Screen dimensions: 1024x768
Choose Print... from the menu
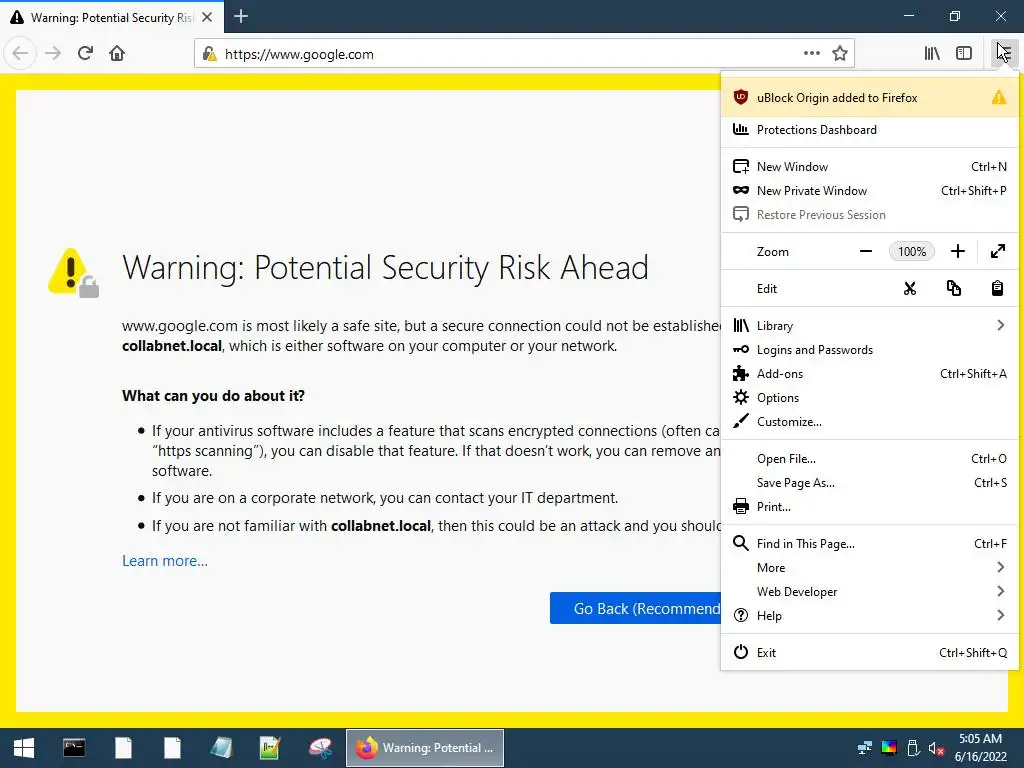pyautogui.click(x=869, y=507)
